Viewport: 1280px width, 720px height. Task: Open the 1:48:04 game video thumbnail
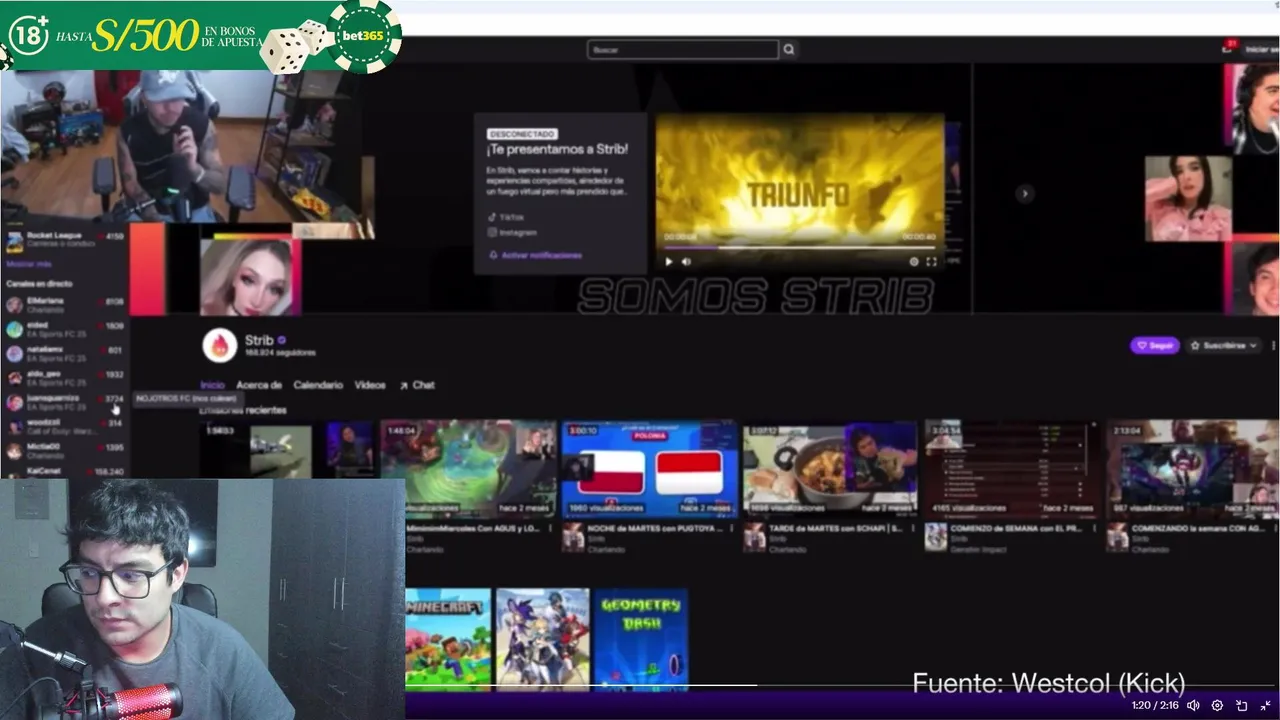(468, 470)
